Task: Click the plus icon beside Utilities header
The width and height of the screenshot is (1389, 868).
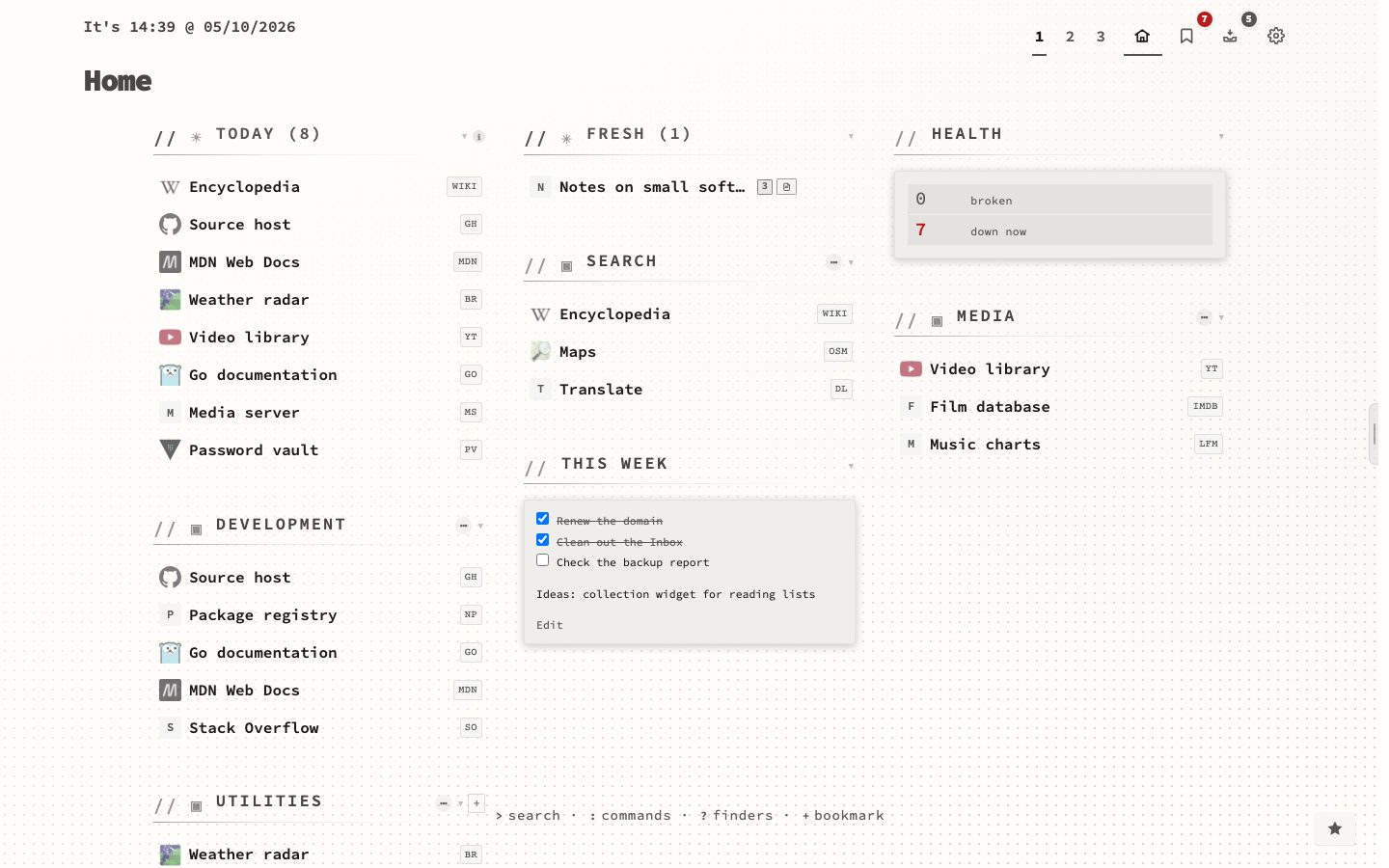Action: point(477,803)
